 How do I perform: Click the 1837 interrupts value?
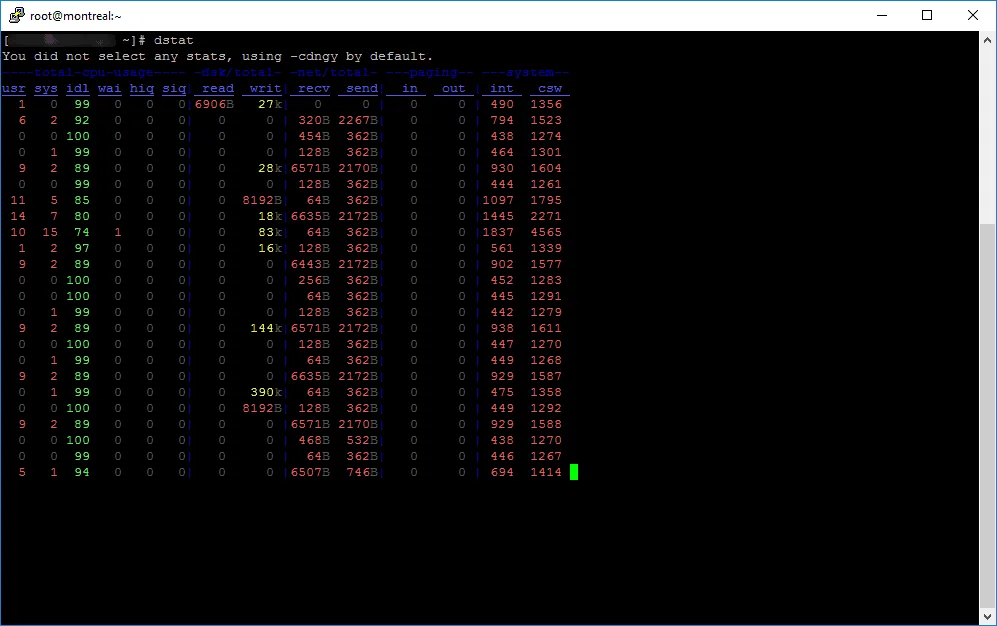pyautogui.click(x=498, y=232)
